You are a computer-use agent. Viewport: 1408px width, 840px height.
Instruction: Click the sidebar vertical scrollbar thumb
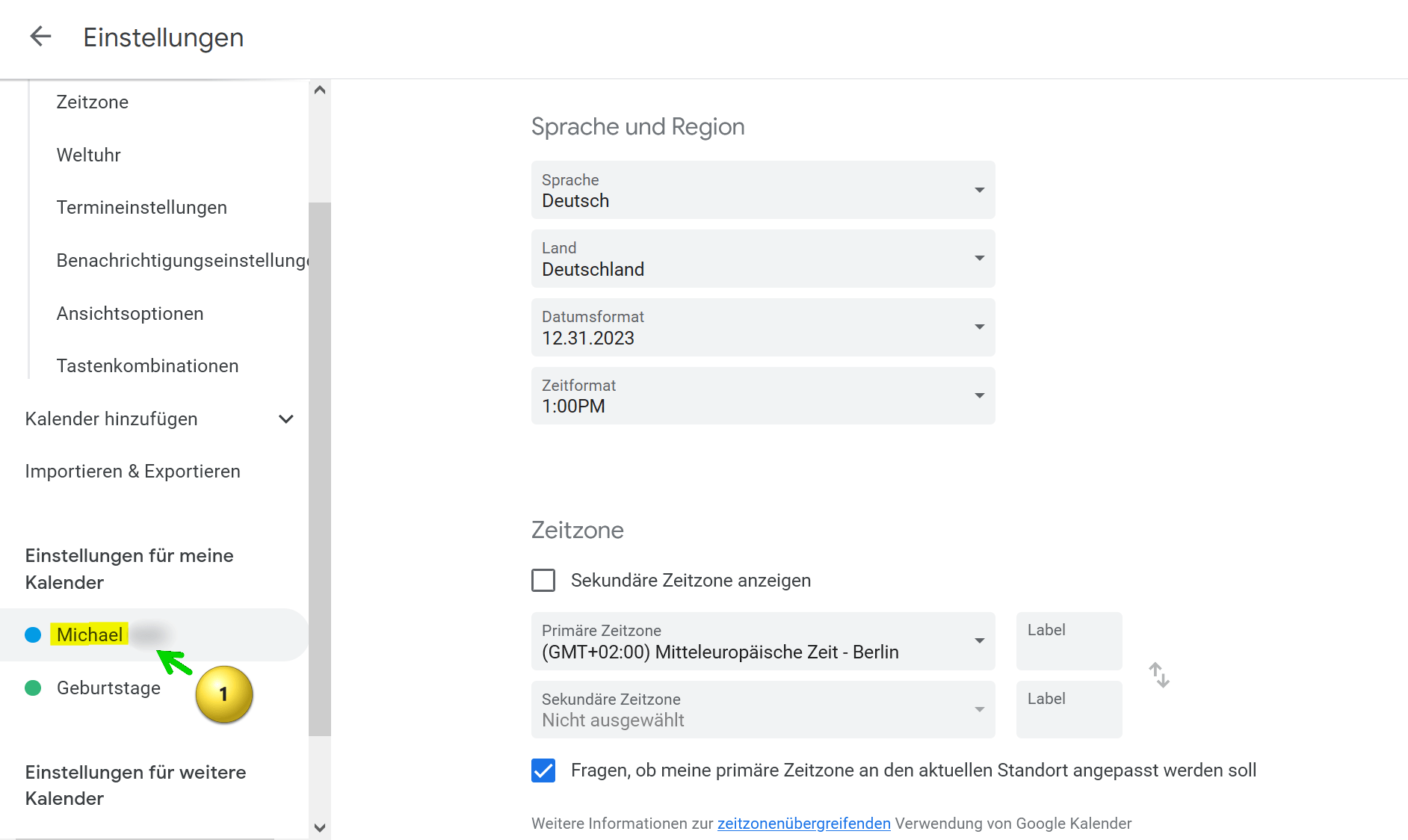tap(320, 469)
